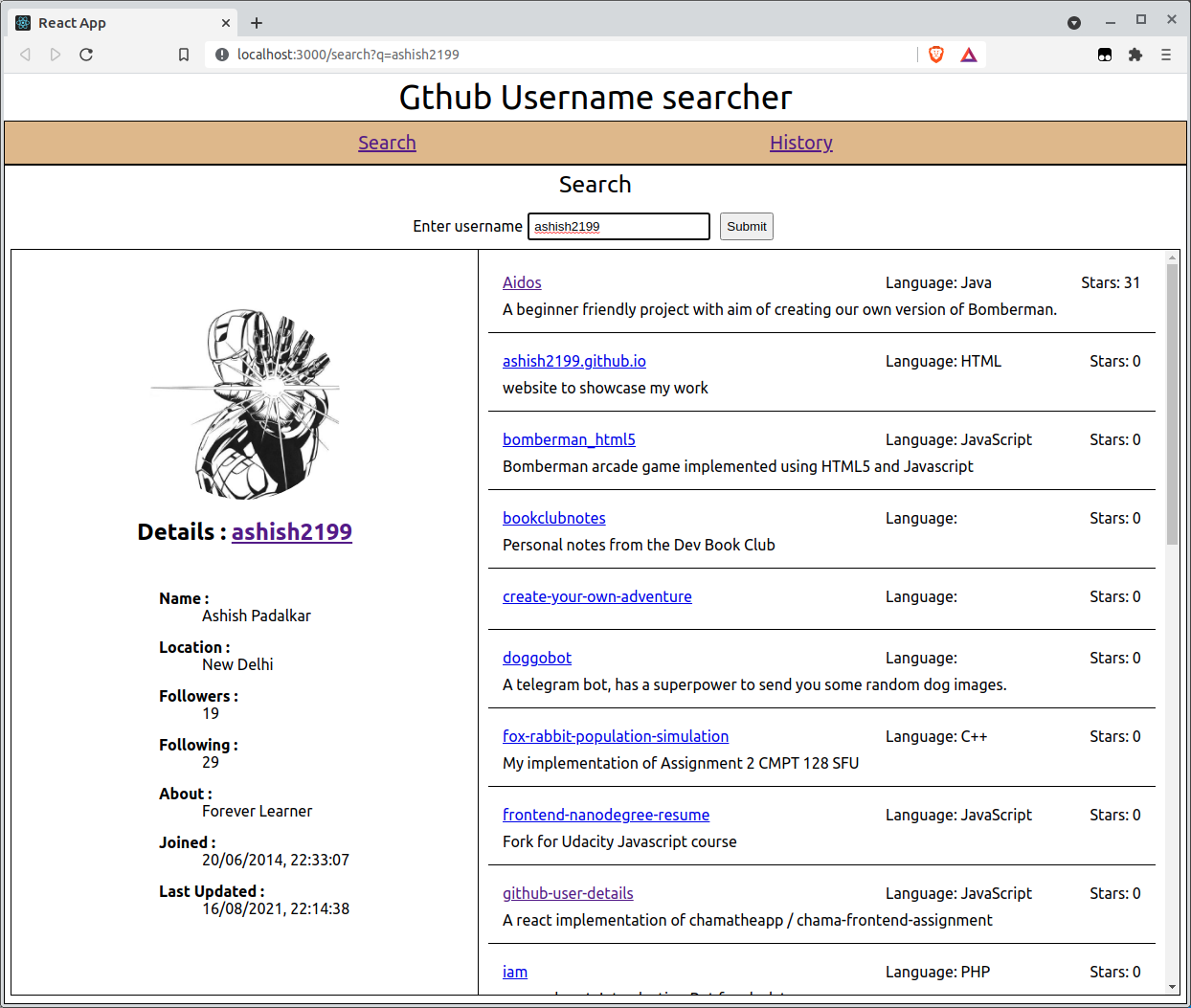Click the 'Personal notes from the Dev Book Club' text
The height and width of the screenshot is (1008, 1191).
pos(639,545)
